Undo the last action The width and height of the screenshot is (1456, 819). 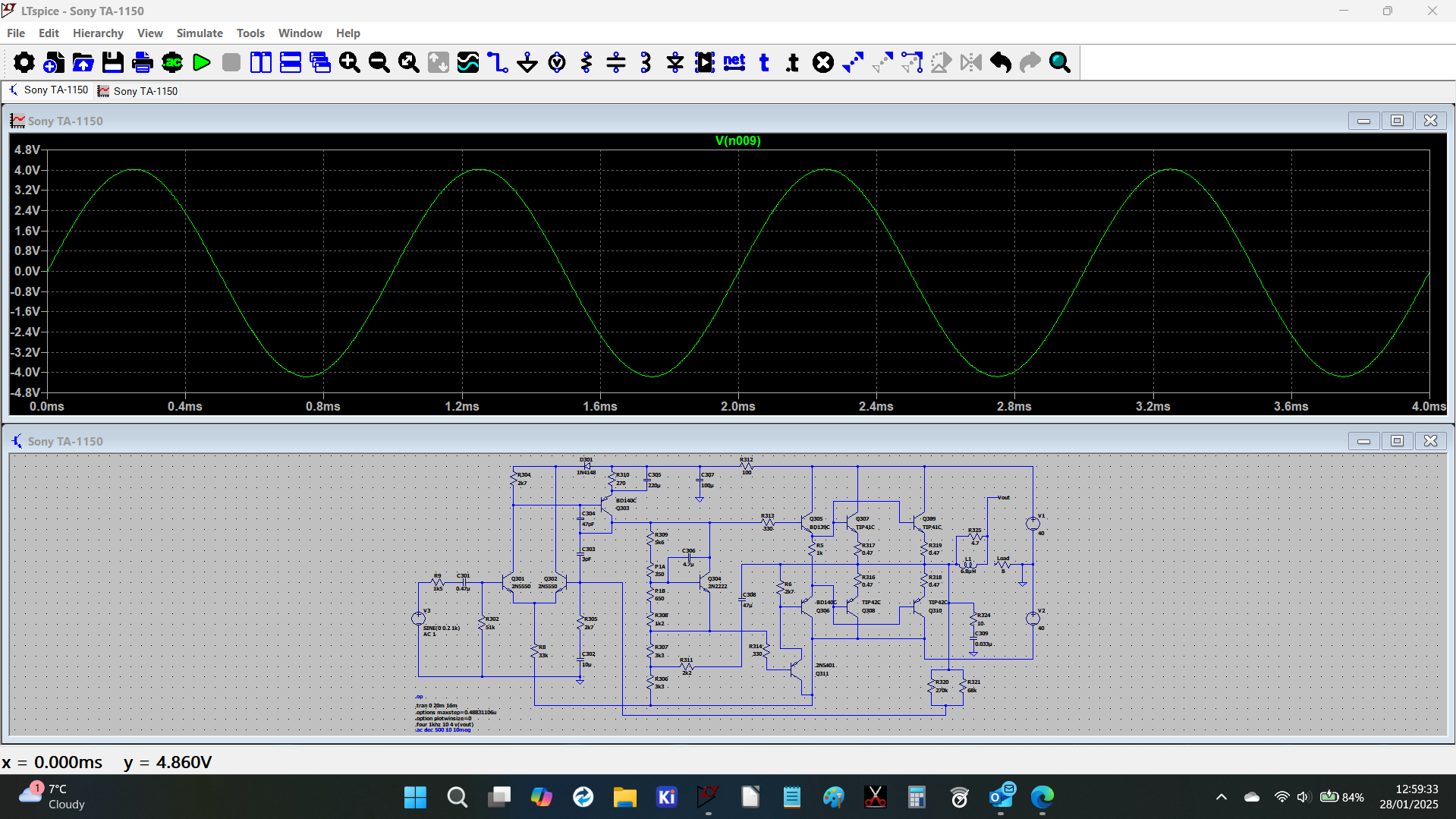1001,62
